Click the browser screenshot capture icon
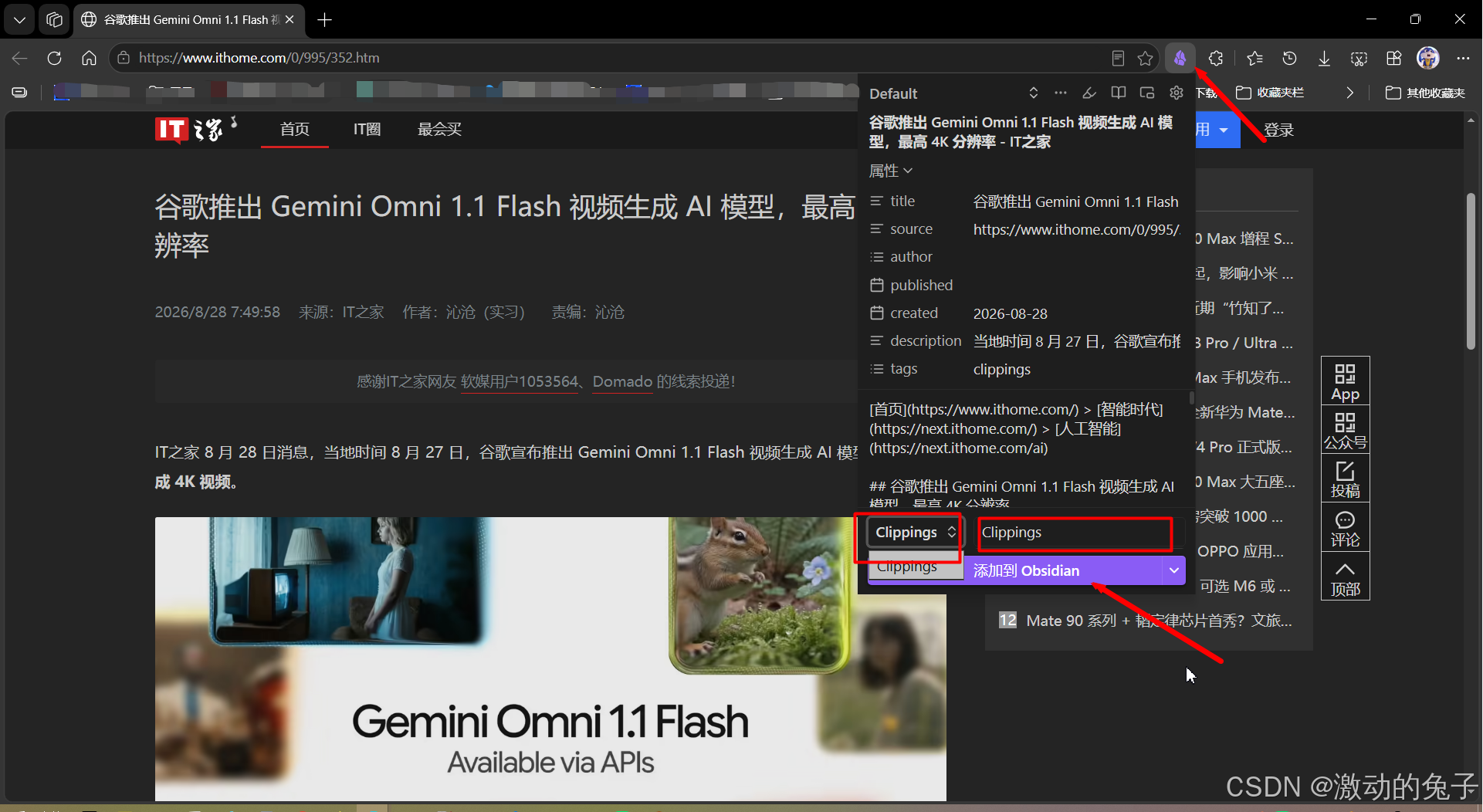1483x812 pixels. (1359, 58)
